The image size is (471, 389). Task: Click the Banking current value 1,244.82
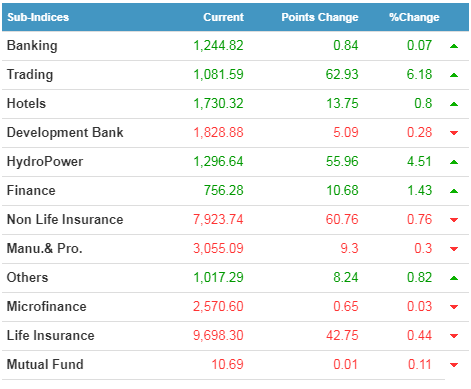[218, 46]
